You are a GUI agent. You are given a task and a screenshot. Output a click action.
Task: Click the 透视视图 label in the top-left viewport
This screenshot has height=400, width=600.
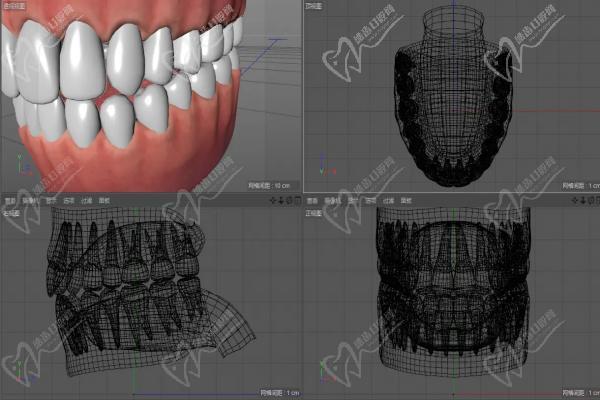click(14, 5)
